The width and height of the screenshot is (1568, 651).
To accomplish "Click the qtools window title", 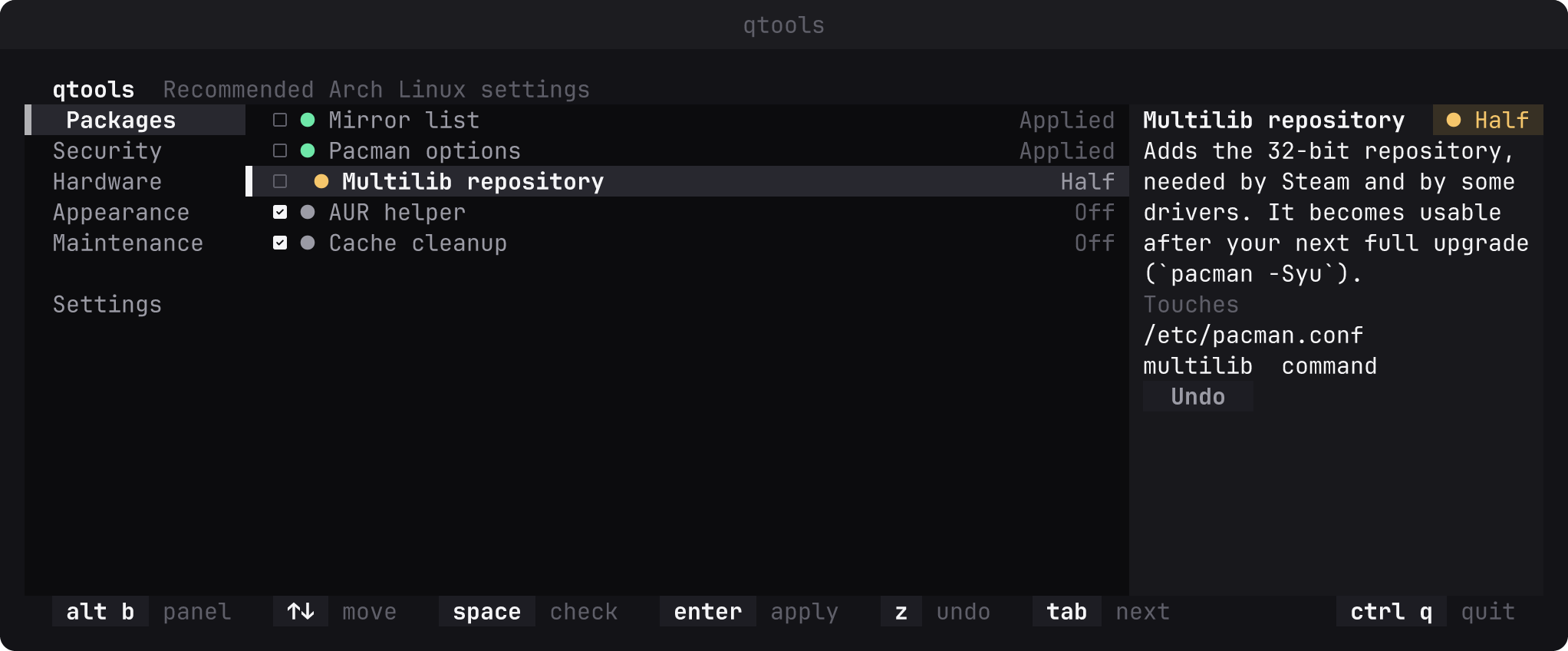I will (x=784, y=25).
